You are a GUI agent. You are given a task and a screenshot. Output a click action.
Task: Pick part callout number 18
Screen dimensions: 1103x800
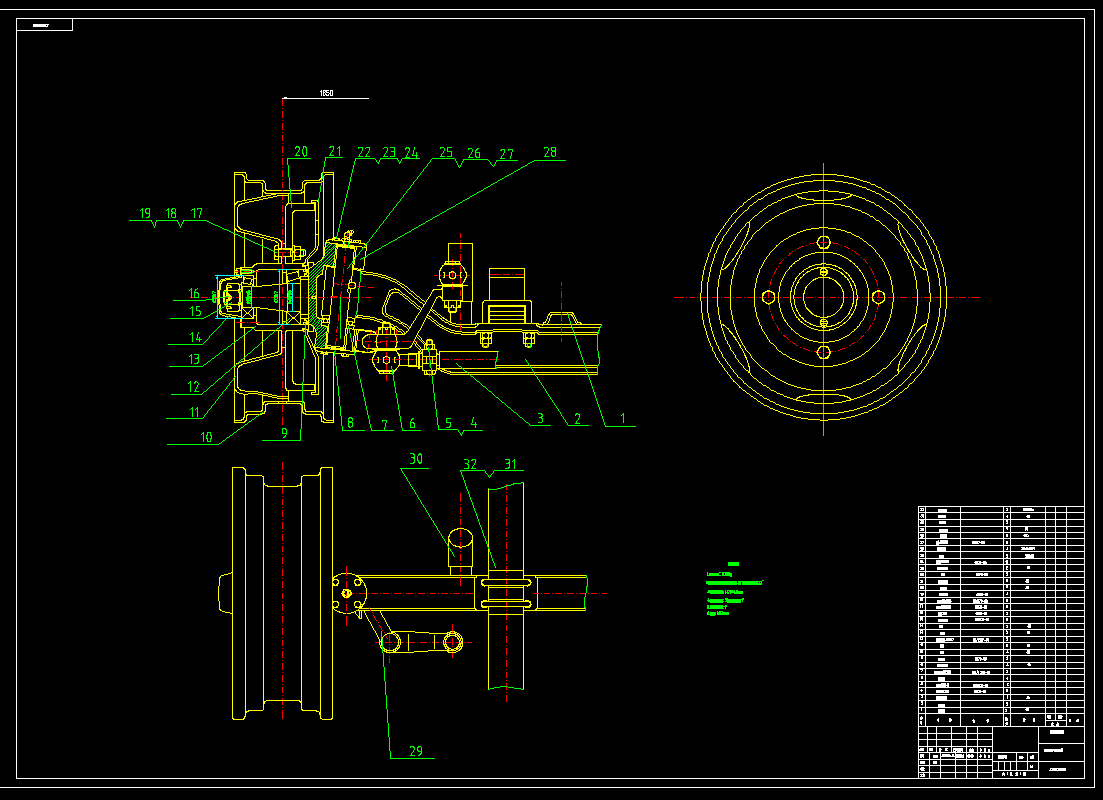tap(171, 213)
